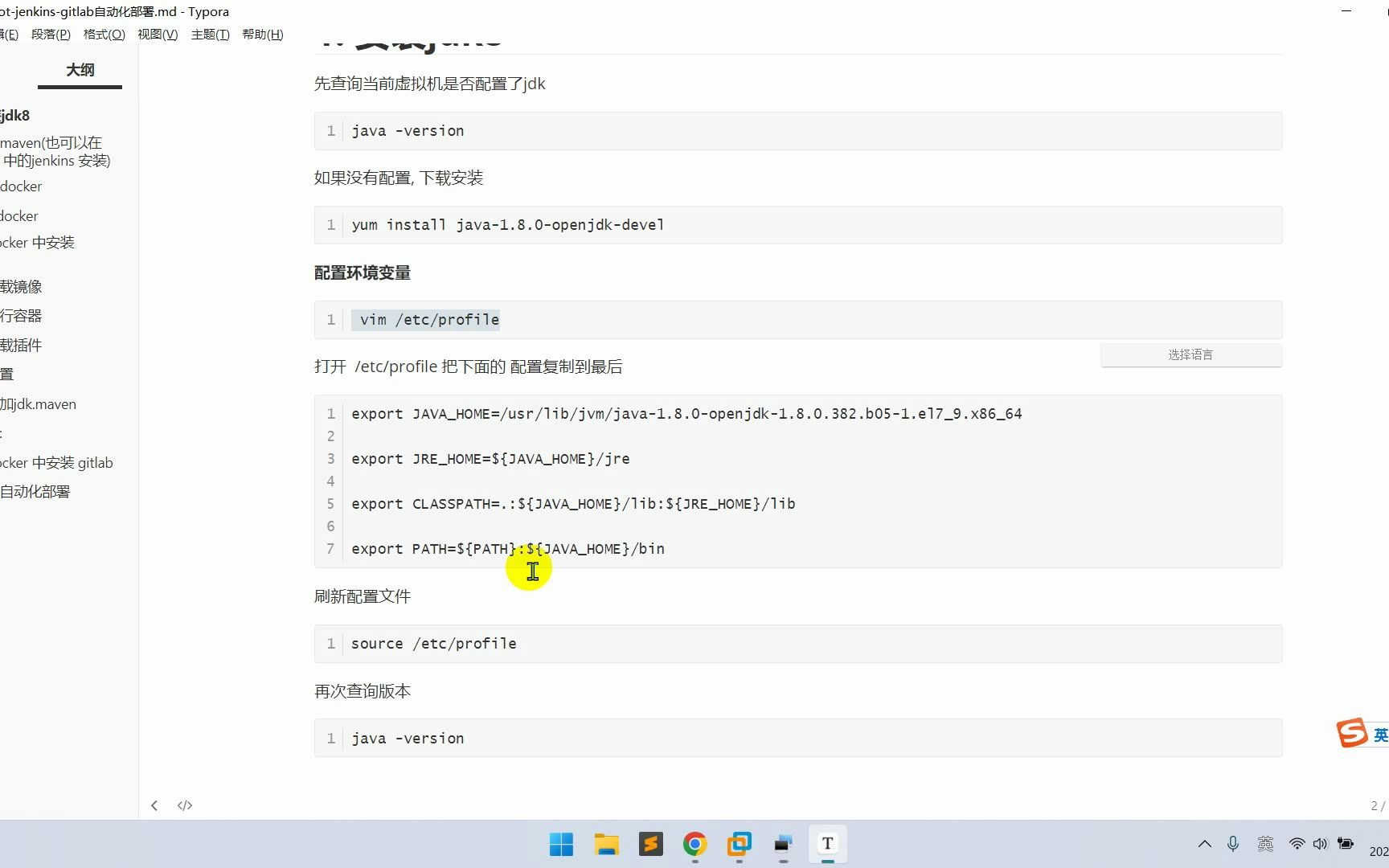Click the 'yum install java-1.8.0-openjdk-devel' line

point(508,225)
